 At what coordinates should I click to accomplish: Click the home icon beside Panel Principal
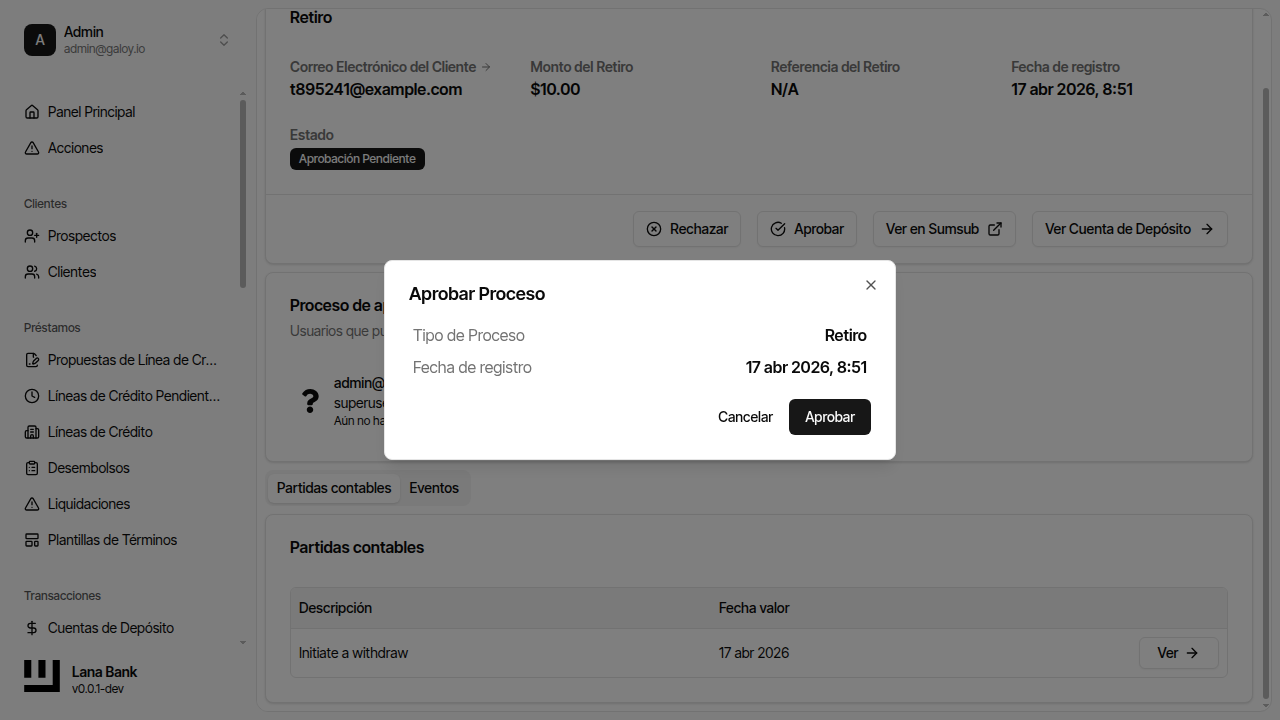tap(32, 112)
